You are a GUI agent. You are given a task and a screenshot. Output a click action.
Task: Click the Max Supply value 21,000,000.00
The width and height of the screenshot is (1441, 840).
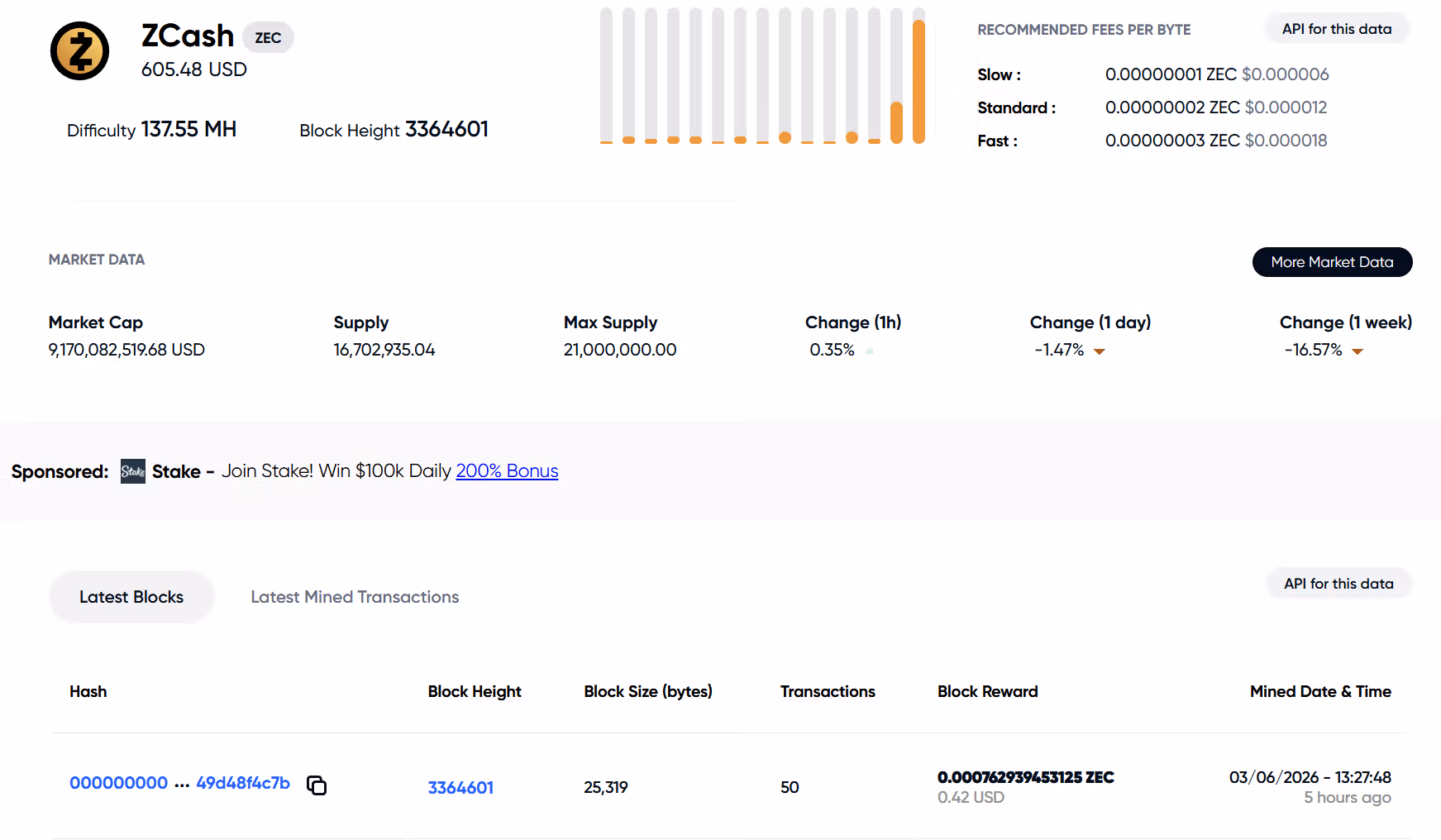pos(620,350)
